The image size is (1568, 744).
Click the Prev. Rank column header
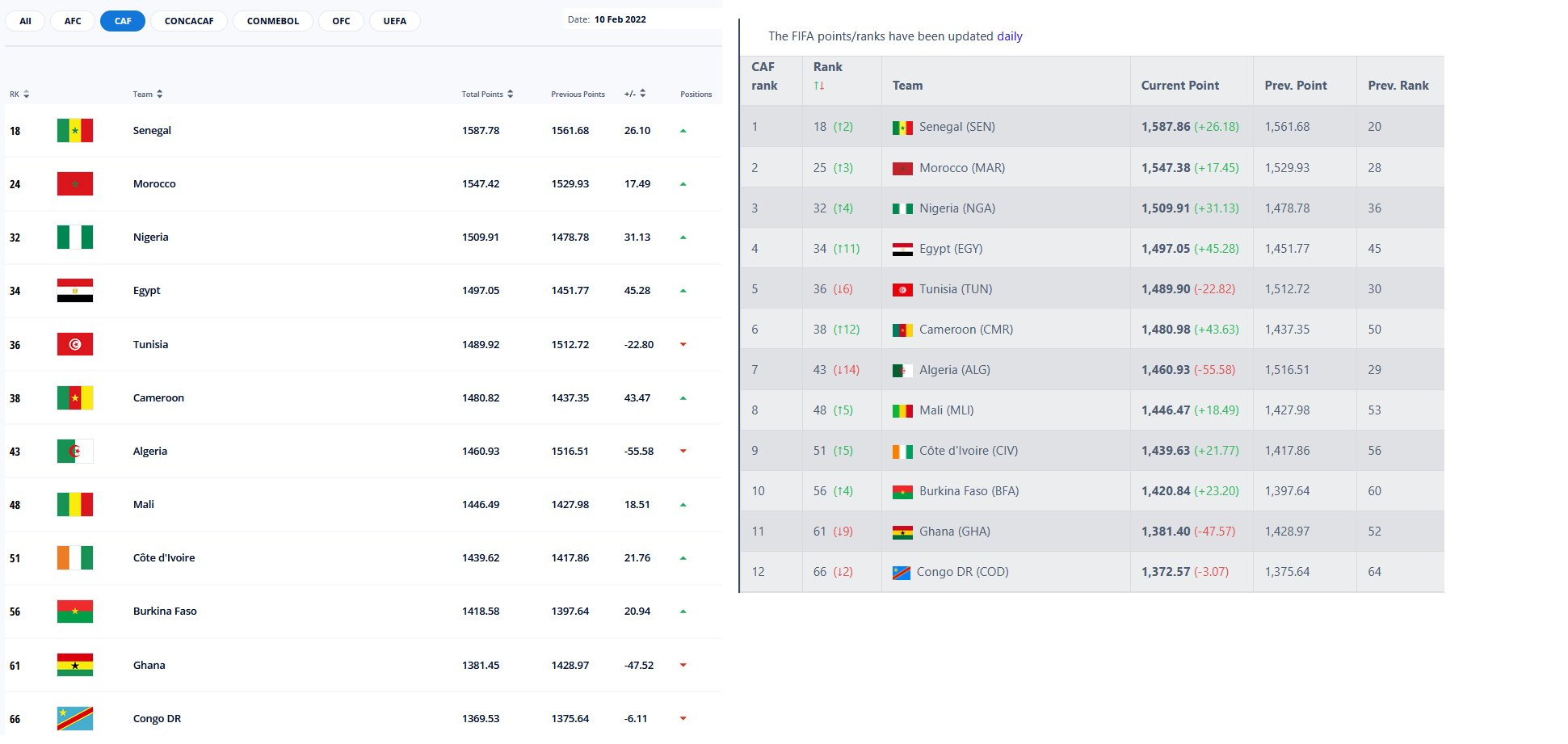(x=1398, y=85)
